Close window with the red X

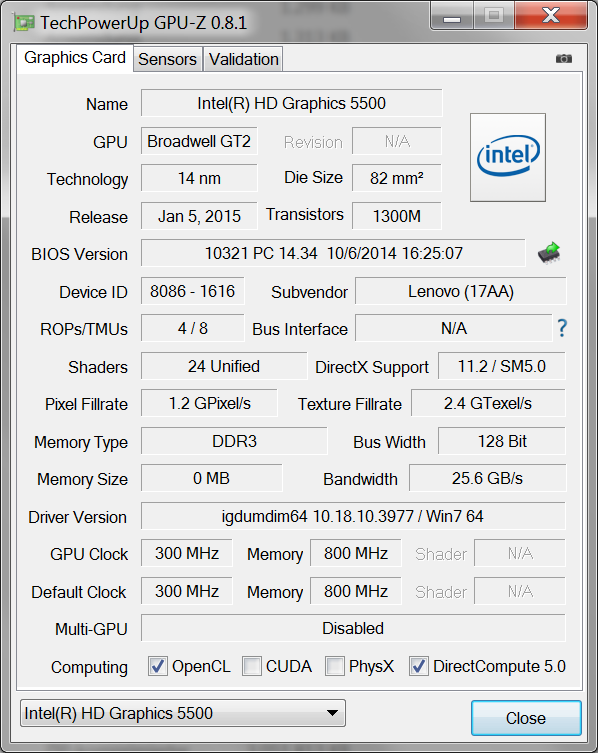tap(550, 16)
